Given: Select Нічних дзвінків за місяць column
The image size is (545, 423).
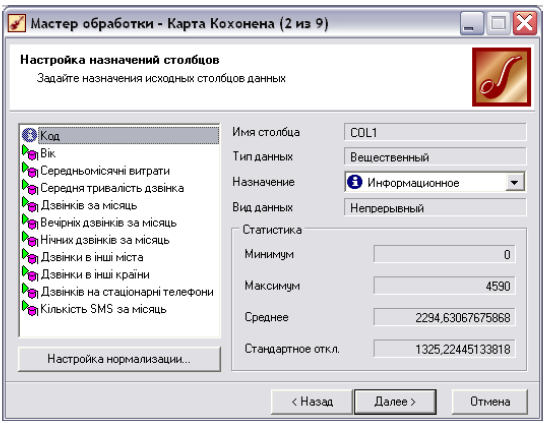Looking at the screenshot, I should (x=105, y=240).
